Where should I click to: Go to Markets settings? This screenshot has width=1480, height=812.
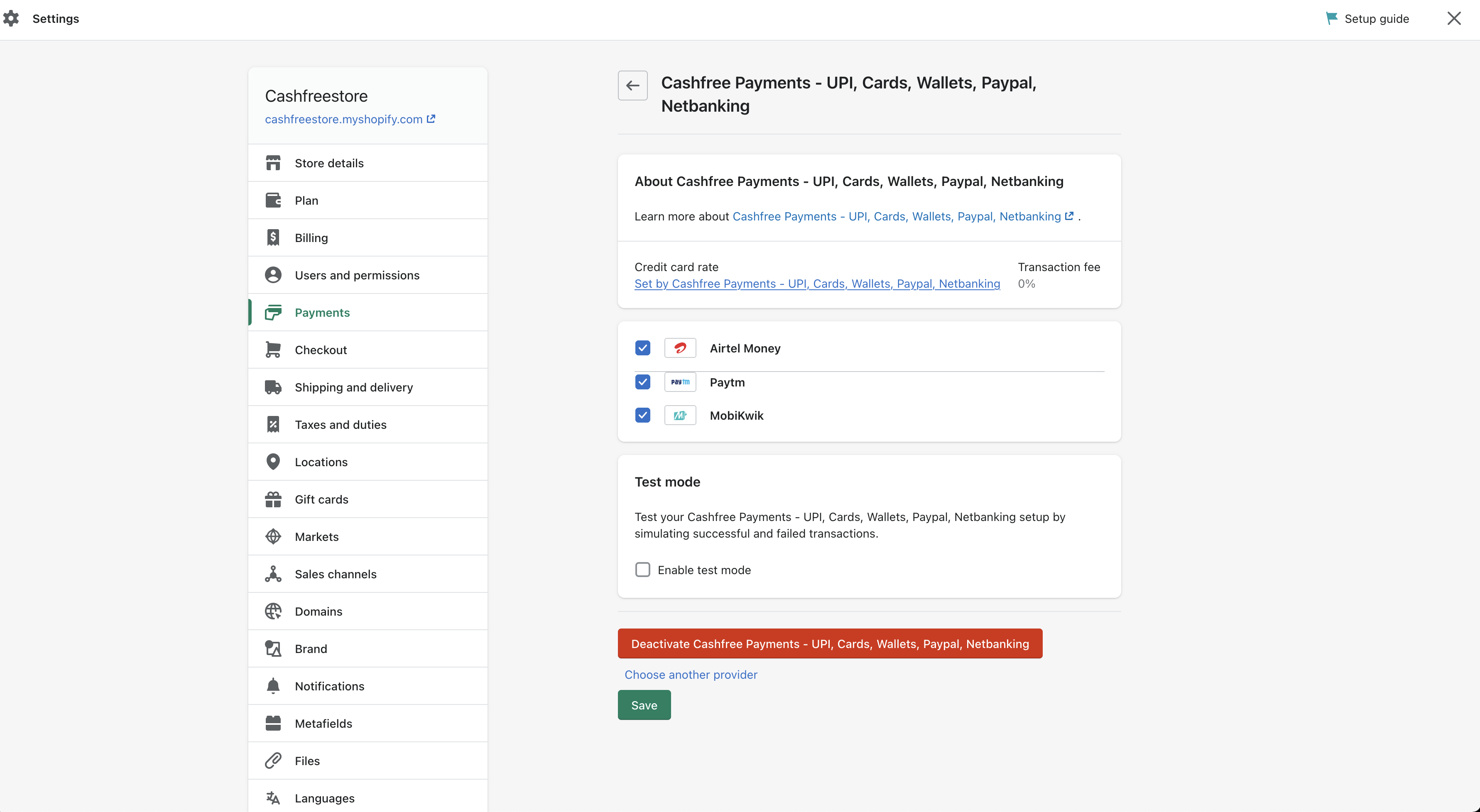point(368,536)
